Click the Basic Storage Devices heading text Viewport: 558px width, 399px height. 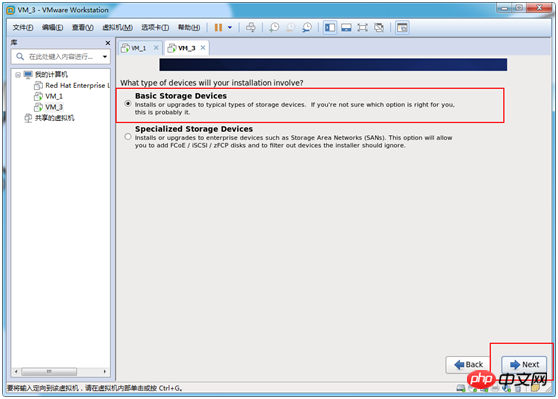pos(181,96)
